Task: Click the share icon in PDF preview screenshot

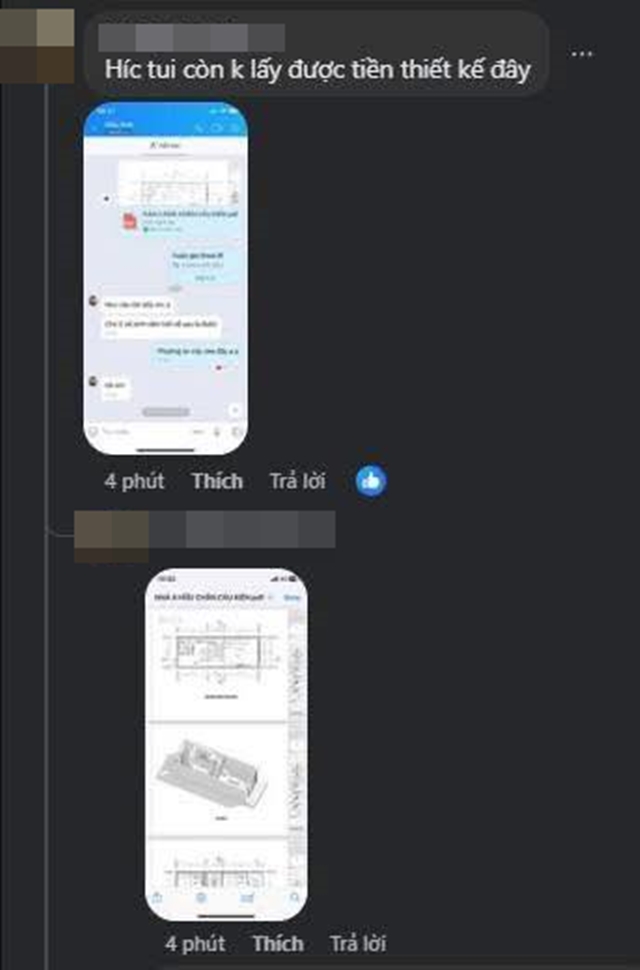Action: (158, 897)
